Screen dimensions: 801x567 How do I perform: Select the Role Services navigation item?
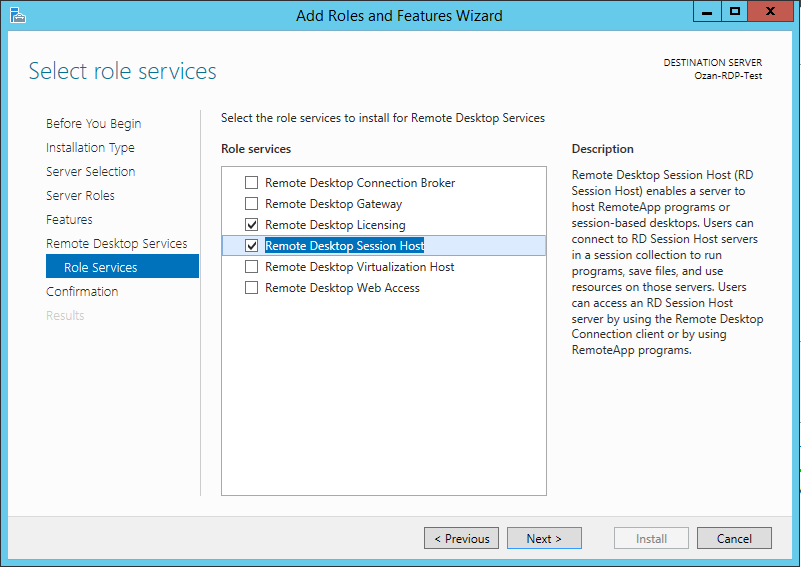click(x=101, y=268)
